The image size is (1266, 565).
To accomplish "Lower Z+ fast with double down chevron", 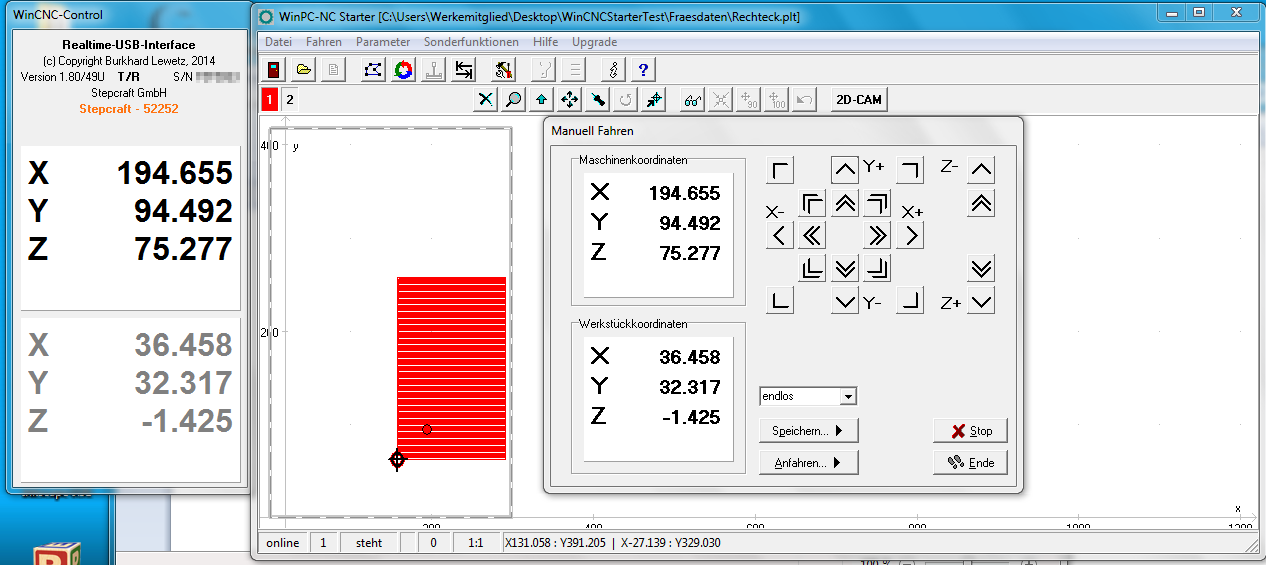I will 981,268.
